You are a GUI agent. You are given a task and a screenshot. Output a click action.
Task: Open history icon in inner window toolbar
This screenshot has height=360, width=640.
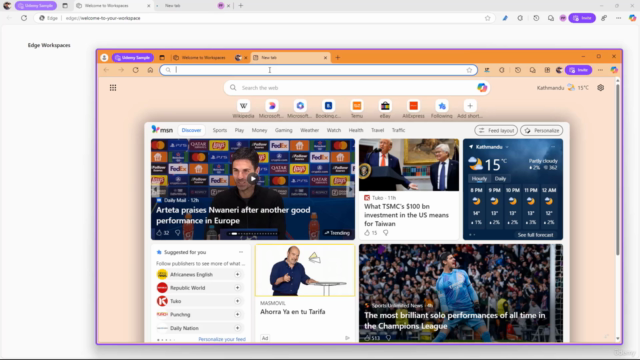[x=518, y=70]
